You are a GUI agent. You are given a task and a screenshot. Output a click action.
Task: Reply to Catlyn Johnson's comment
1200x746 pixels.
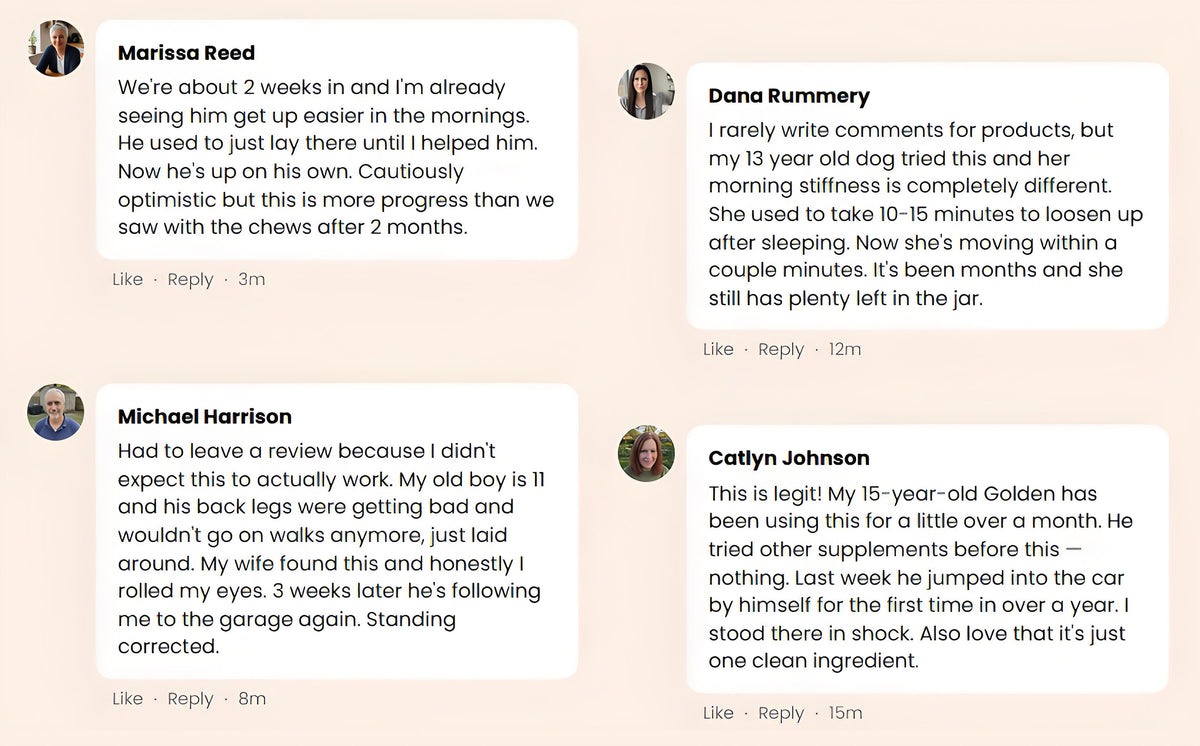[x=781, y=713]
